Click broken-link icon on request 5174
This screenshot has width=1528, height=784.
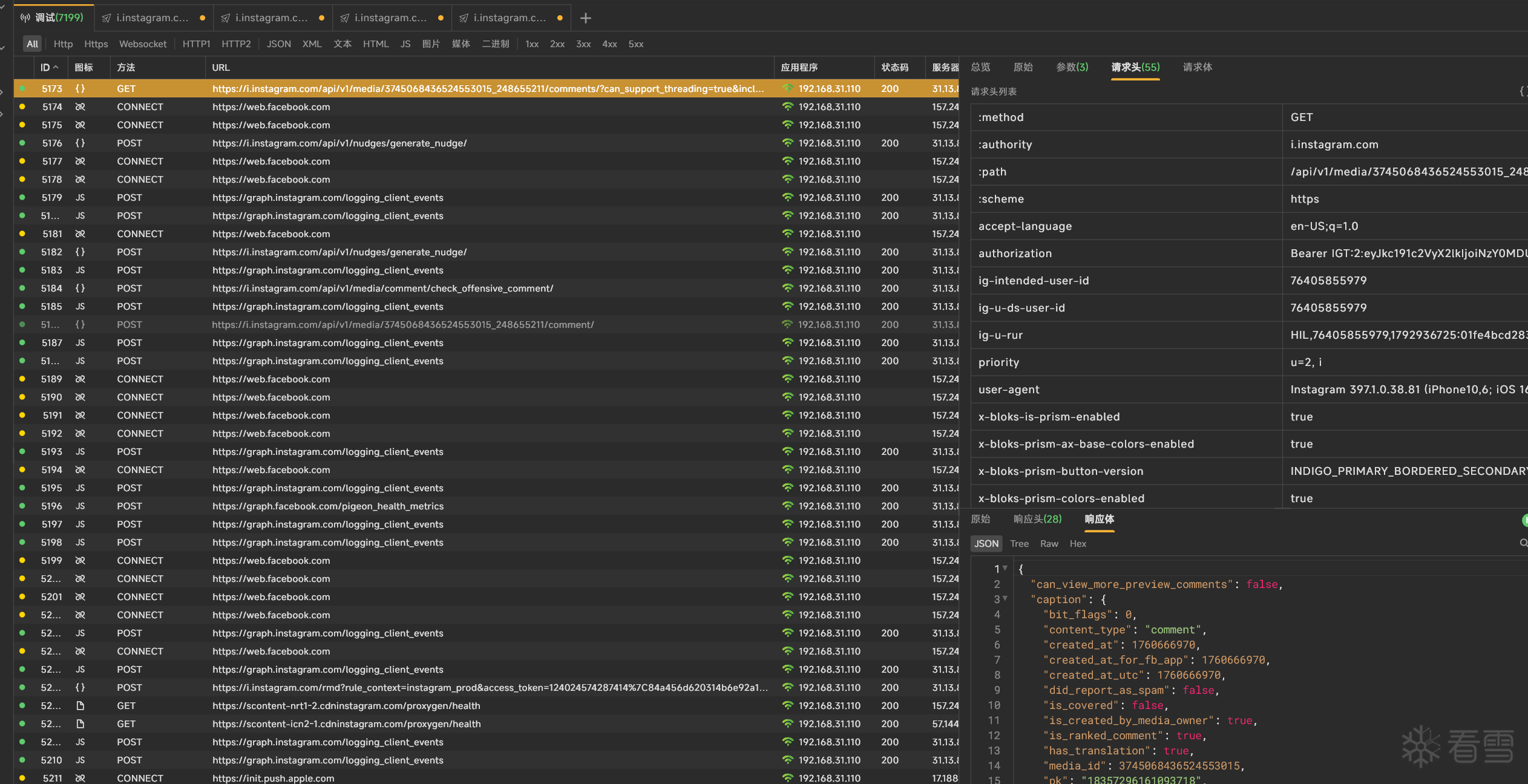80,107
